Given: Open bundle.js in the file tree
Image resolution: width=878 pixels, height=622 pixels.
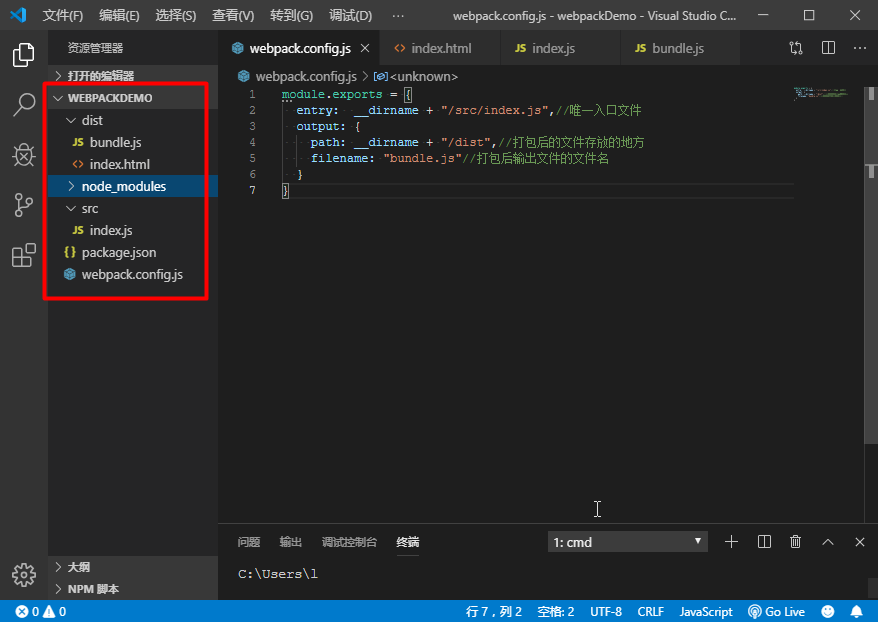Looking at the screenshot, I should (133, 142).
